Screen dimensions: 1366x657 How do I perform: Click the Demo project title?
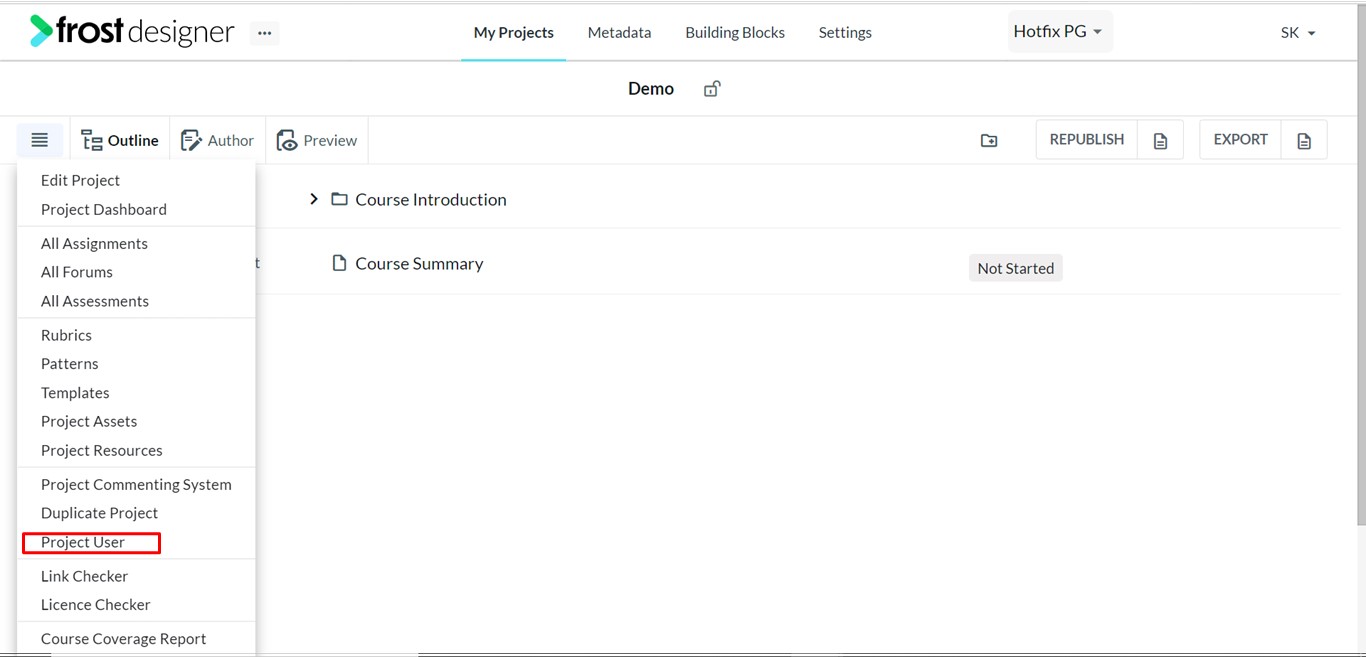(x=651, y=89)
